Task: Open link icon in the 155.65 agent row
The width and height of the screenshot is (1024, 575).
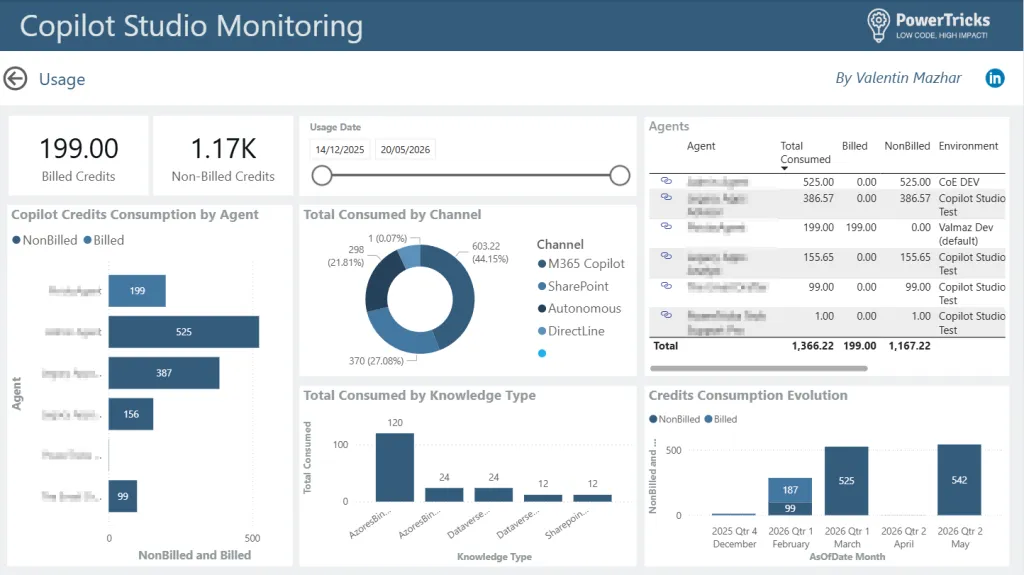Action: click(x=666, y=255)
